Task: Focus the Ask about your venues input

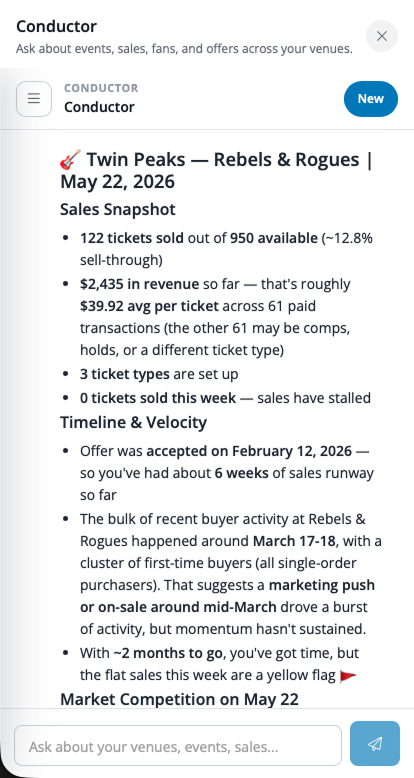Action: (178, 745)
